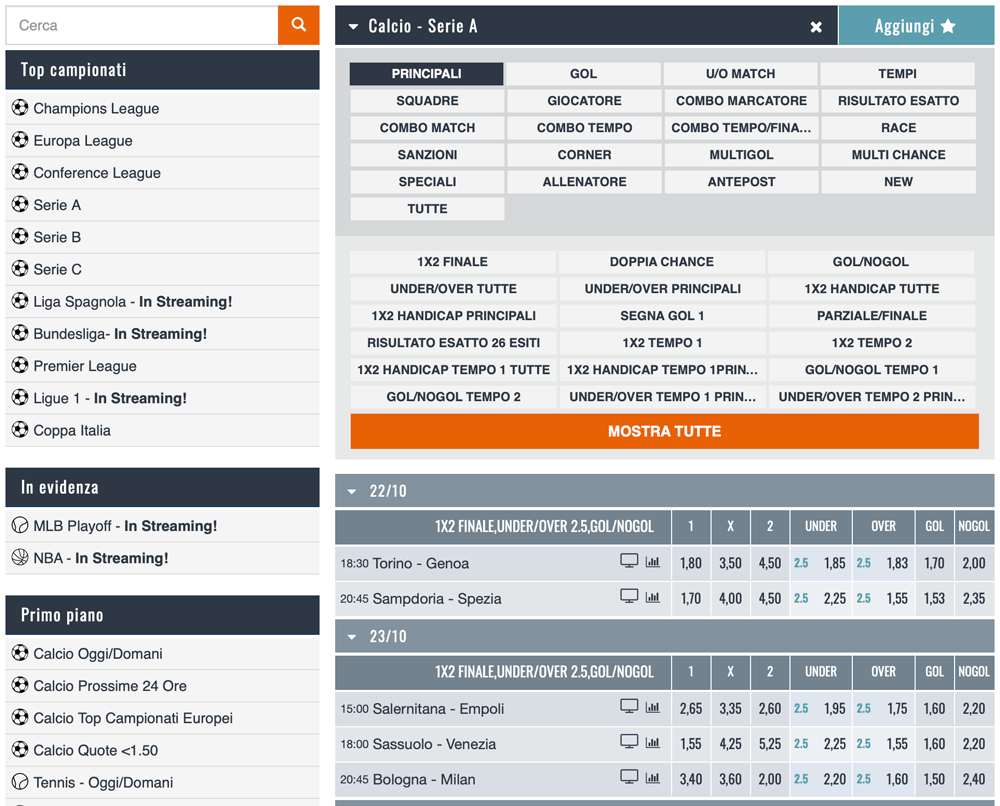This screenshot has height=806, width=1000.
Task: Switch to the GOL market tab
Action: click(584, 74)
